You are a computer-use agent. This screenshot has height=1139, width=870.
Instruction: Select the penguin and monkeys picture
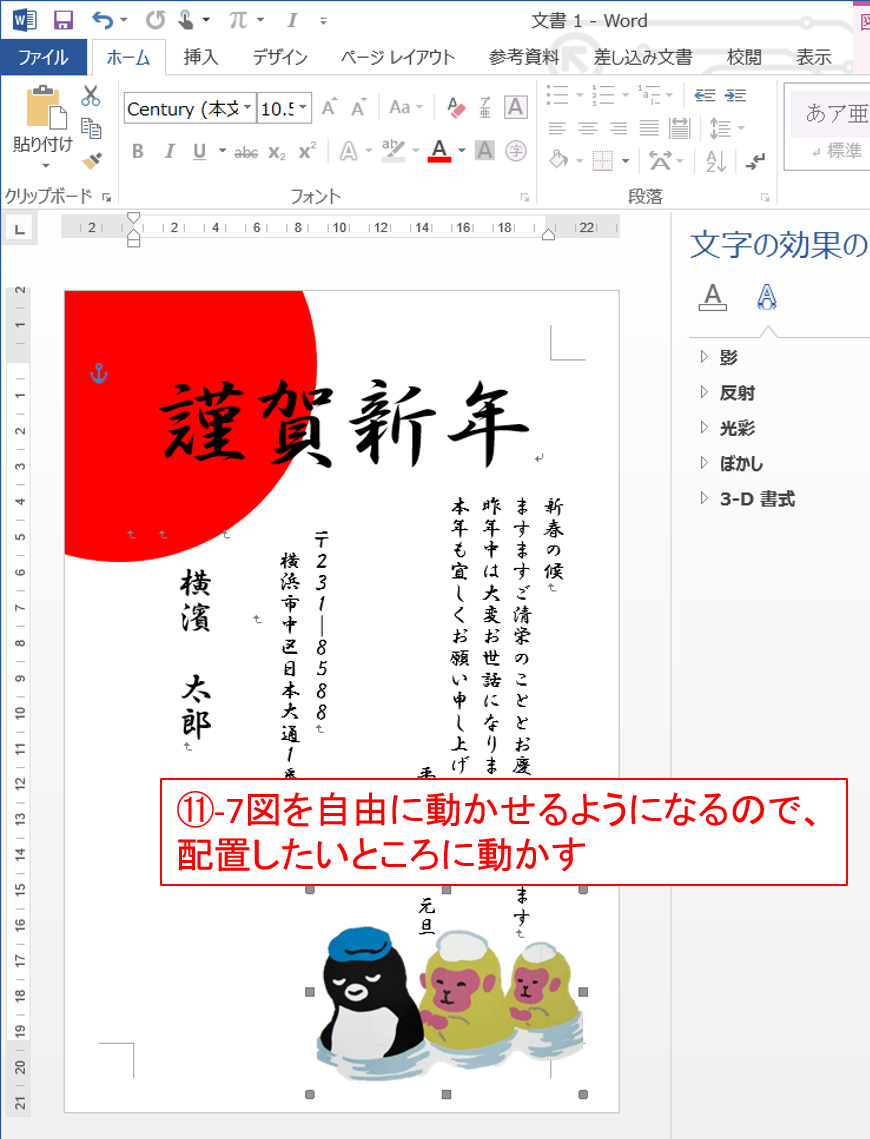[x=448, y=1006]
